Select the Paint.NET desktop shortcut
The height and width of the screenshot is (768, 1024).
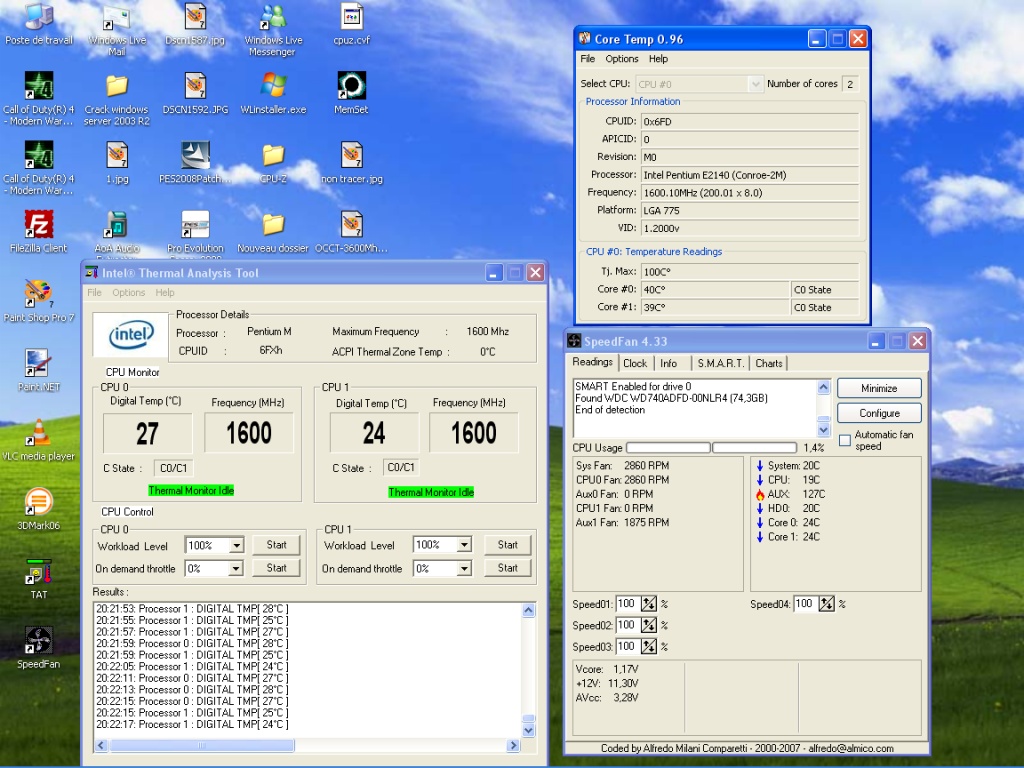[x=39, y=370]
